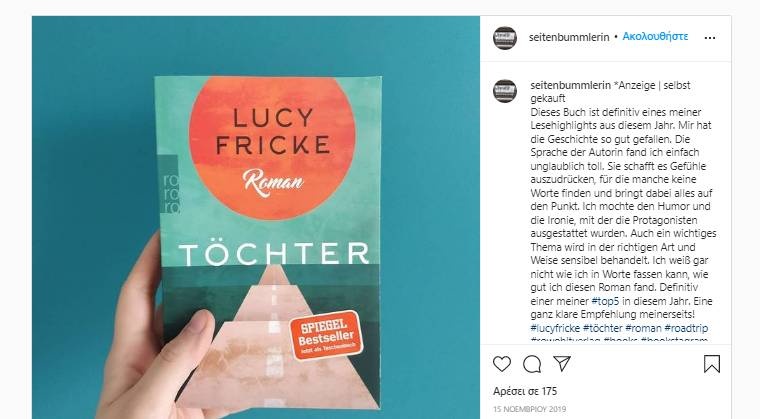Open the three-dot more options menu
Image resolution: width=760 pixels, height=419 pixels.
(710, 38)
